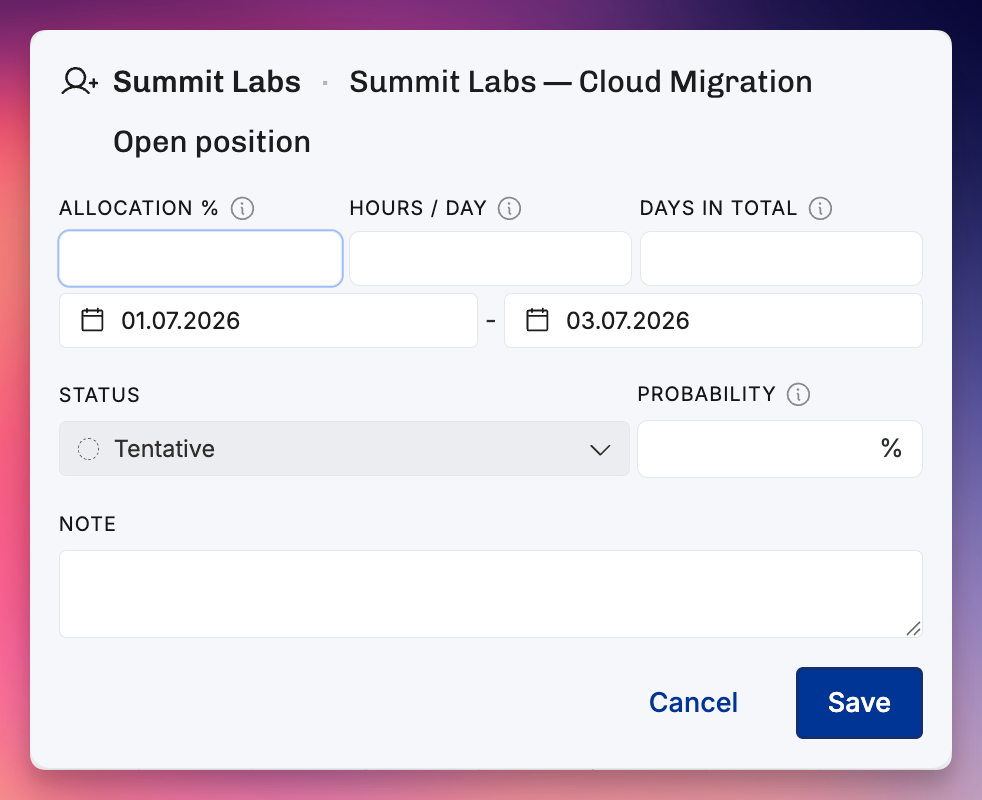Click the Open position heading

212,142
